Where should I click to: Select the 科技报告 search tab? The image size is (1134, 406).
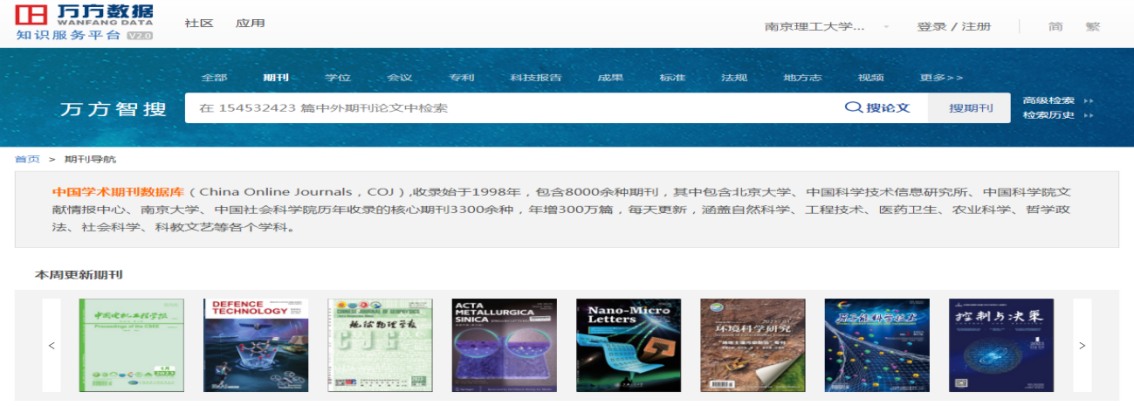[536, 78]
